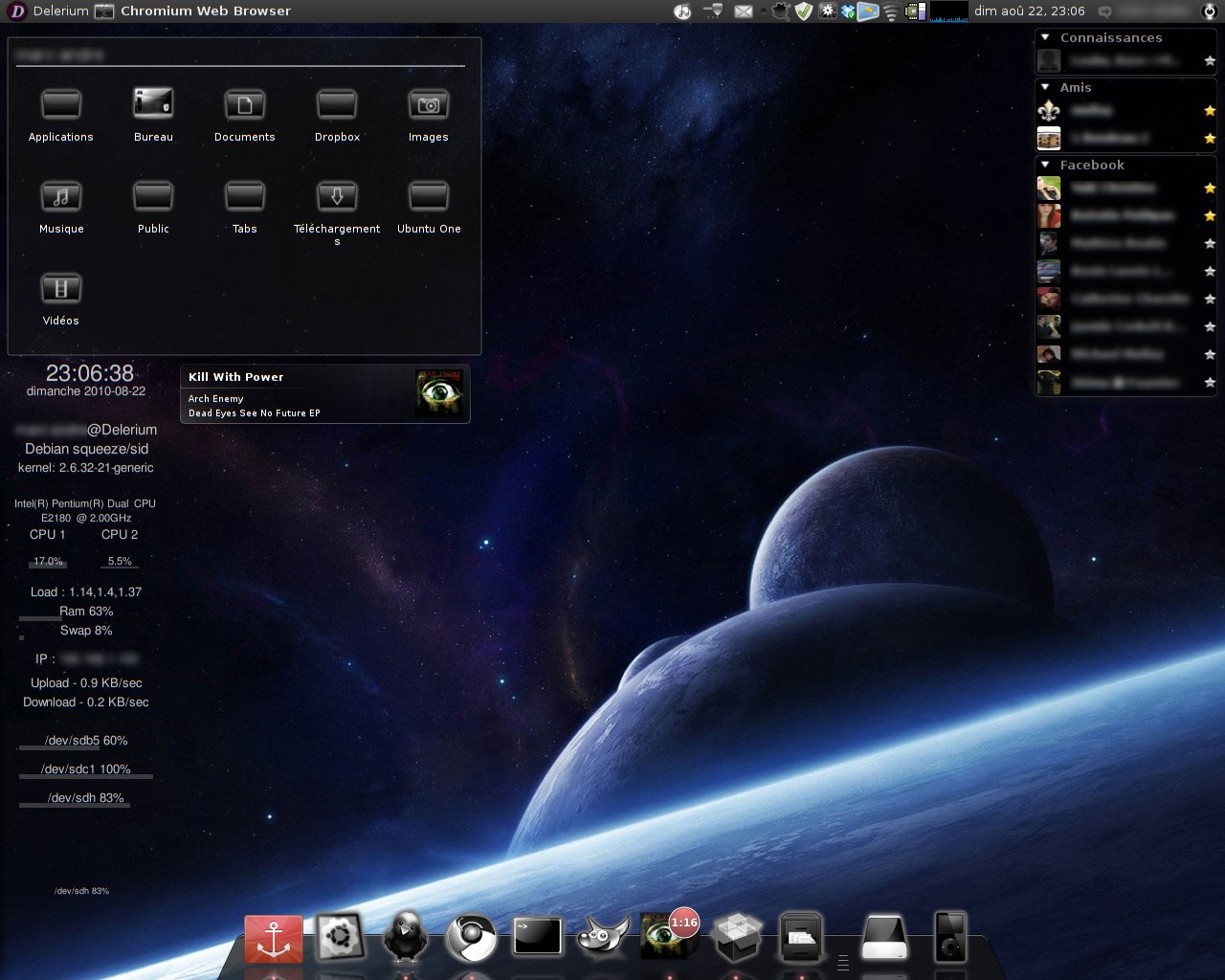Open the music player with 1:16 badge
The height and width of the screenshot is (980, 1225).
(x=668, y=935)
